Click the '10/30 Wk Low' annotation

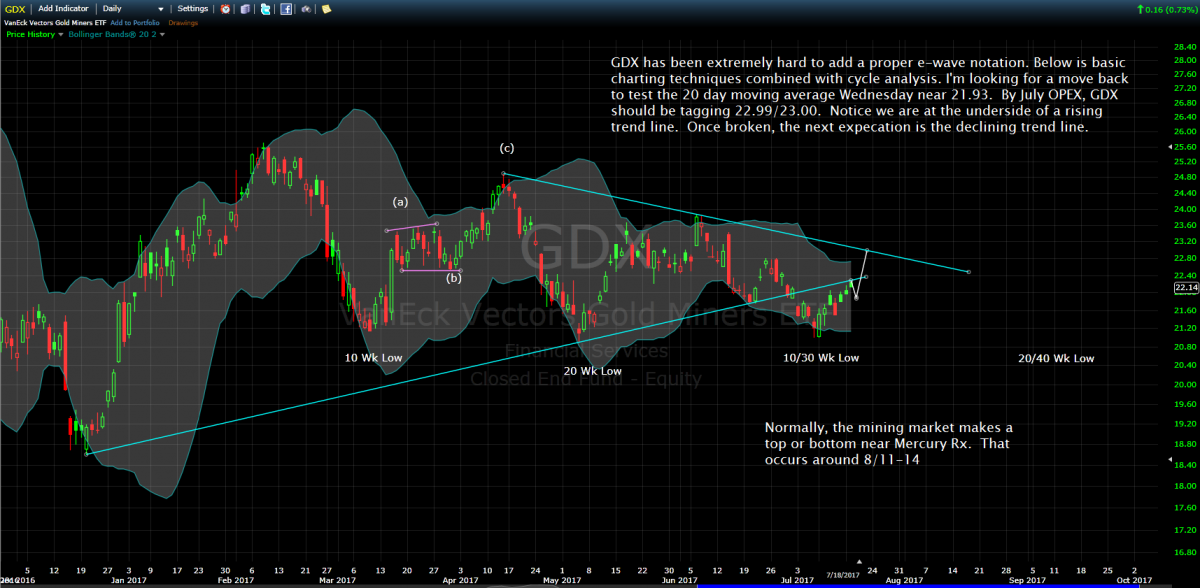[x=821, y=357]
